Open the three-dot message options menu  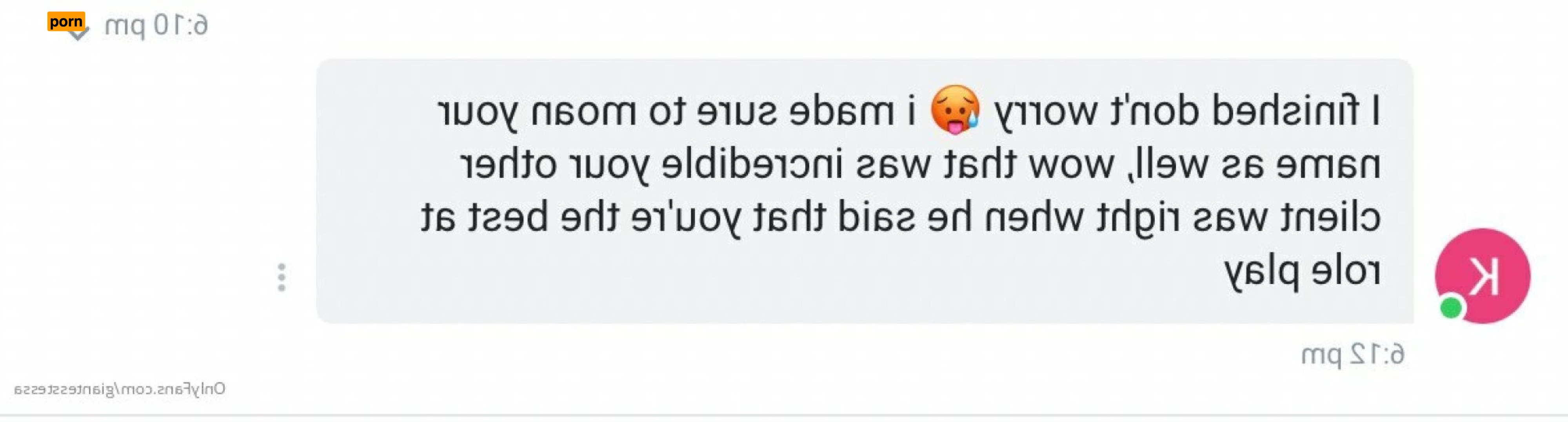pos(281,277)
